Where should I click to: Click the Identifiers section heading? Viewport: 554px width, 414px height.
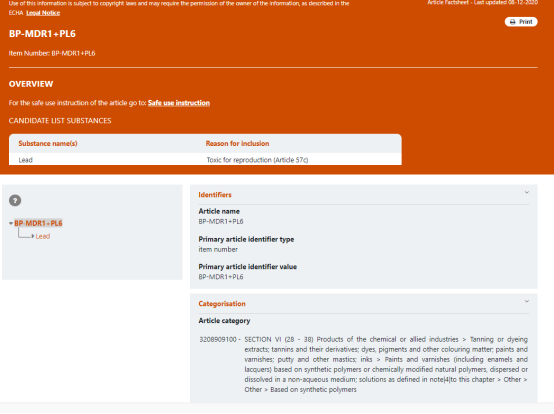(x=215, y=195)
